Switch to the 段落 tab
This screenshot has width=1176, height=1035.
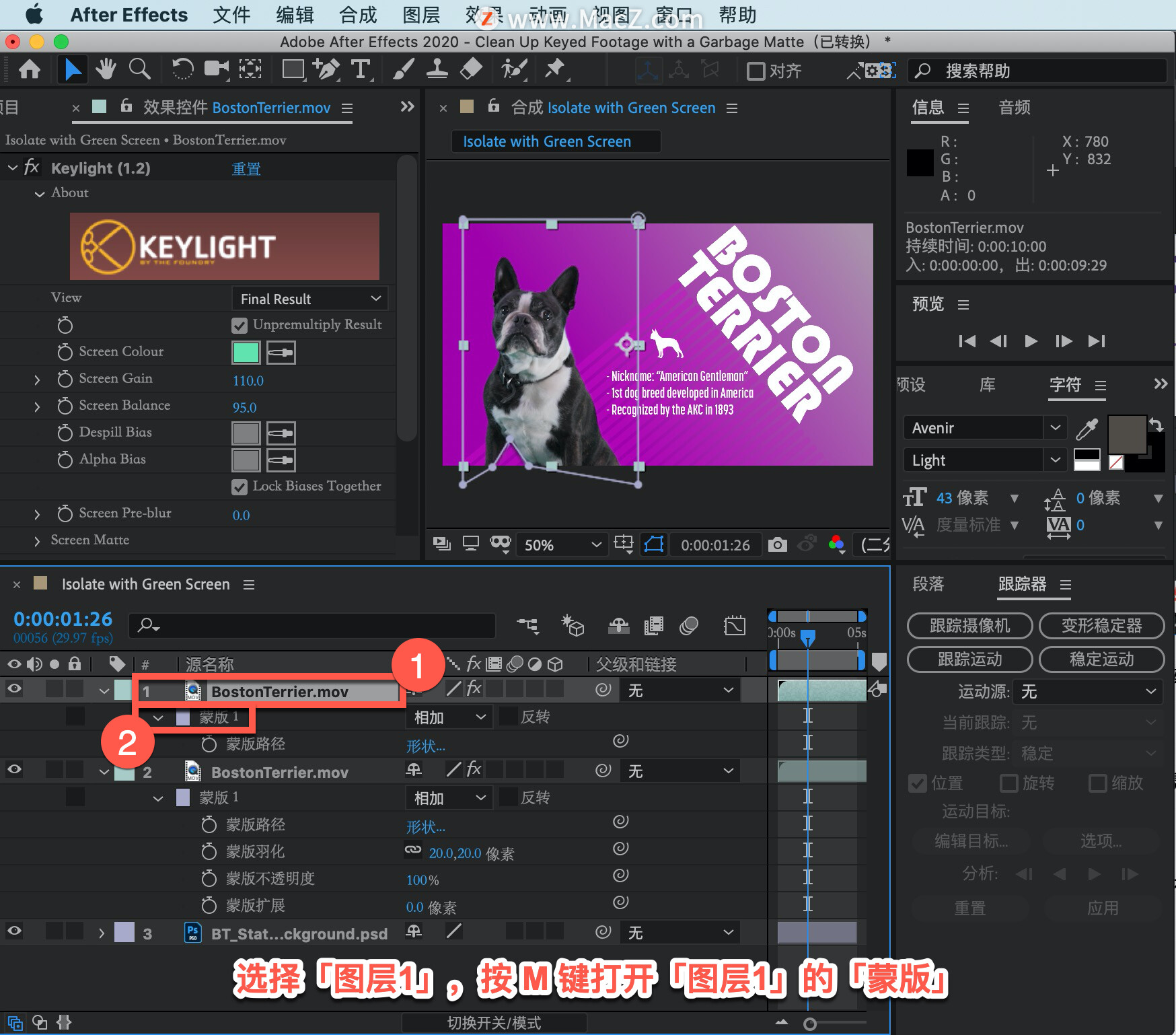pos(928,583)
